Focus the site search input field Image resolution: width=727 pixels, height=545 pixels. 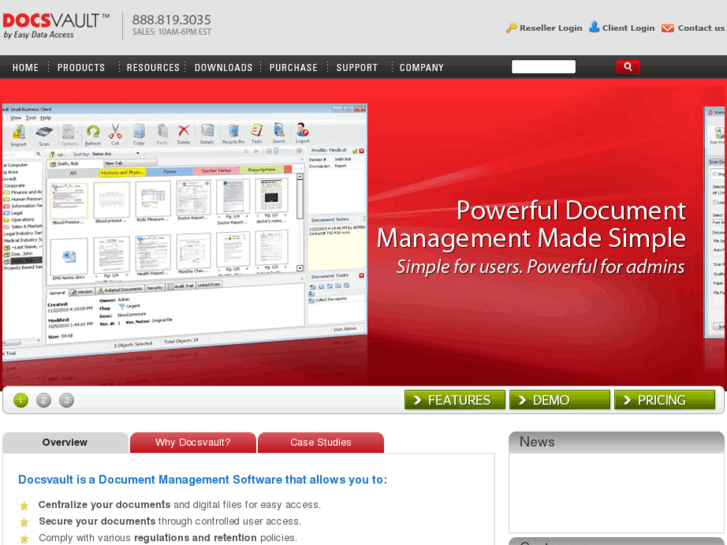[543, 67]
